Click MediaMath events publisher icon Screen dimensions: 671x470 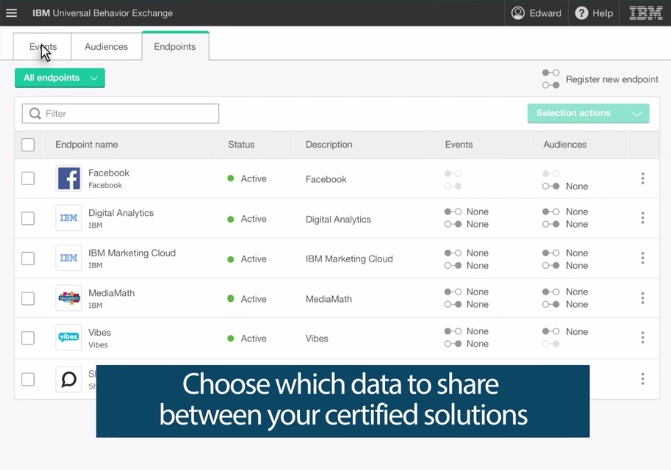click(453, 292)
